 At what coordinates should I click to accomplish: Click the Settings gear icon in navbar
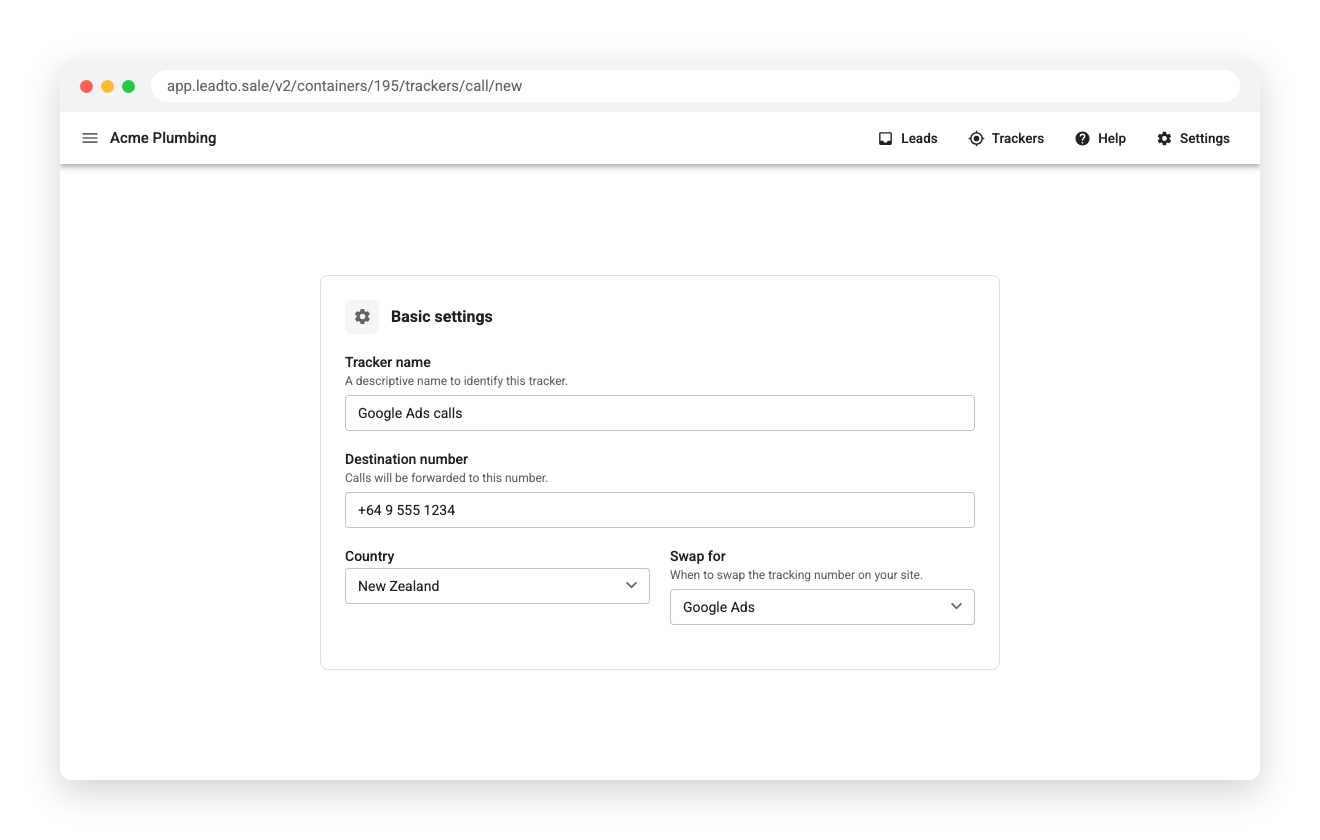click(1164, 139)
